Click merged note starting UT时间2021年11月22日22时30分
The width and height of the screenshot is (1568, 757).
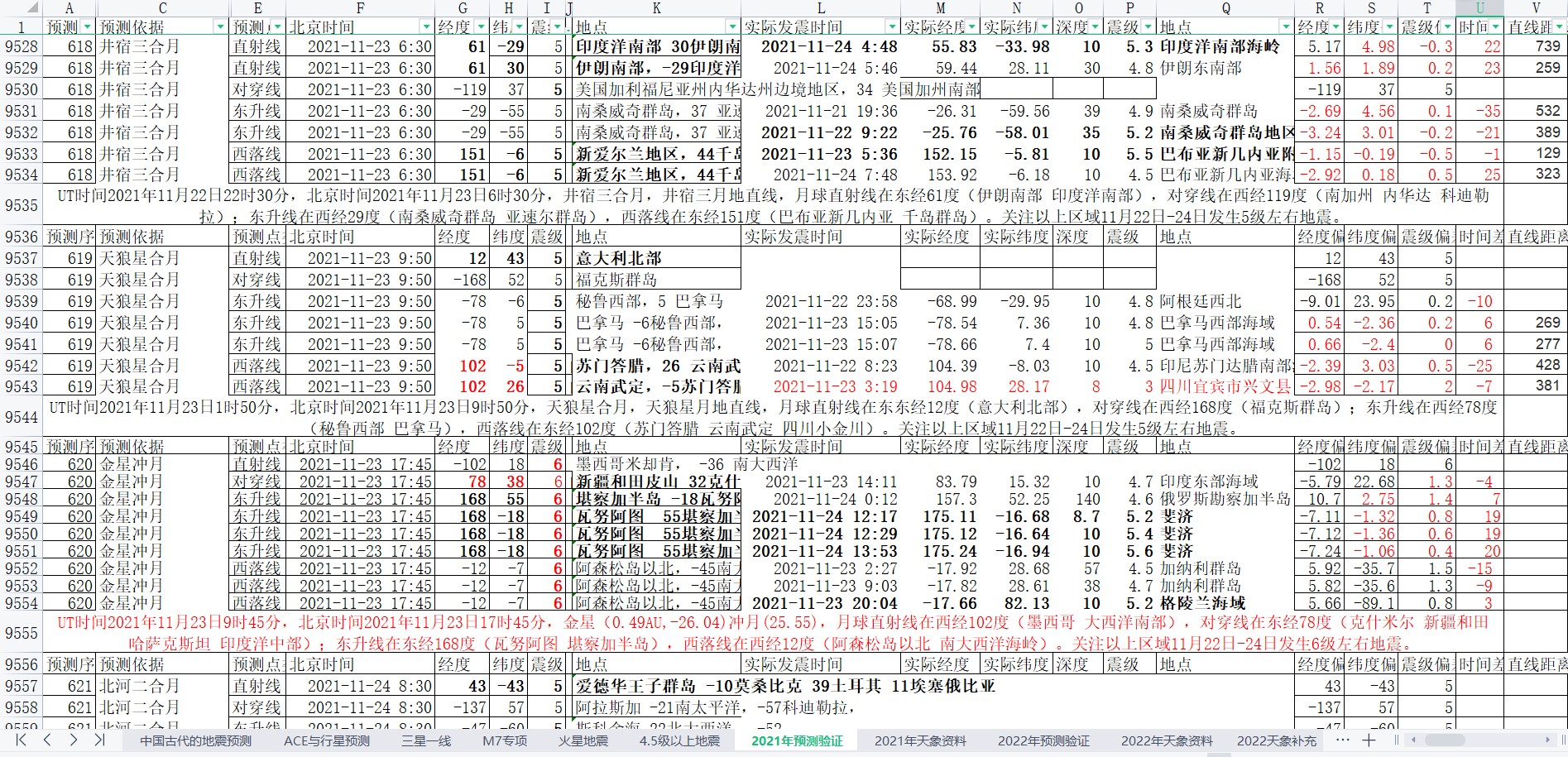[x=772, y=205]
